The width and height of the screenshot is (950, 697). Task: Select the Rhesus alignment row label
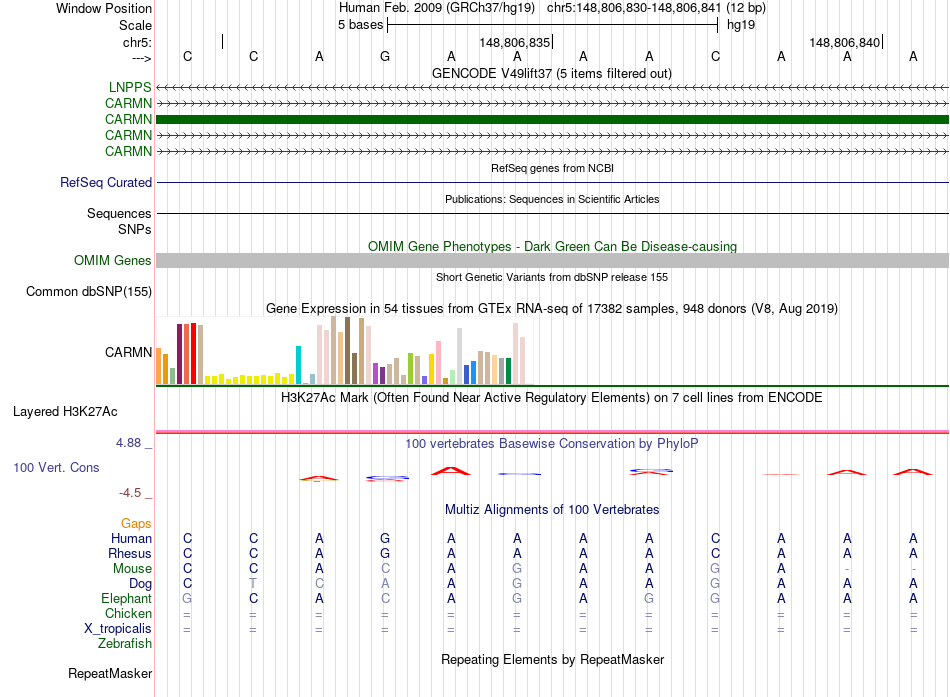[130, 553]
